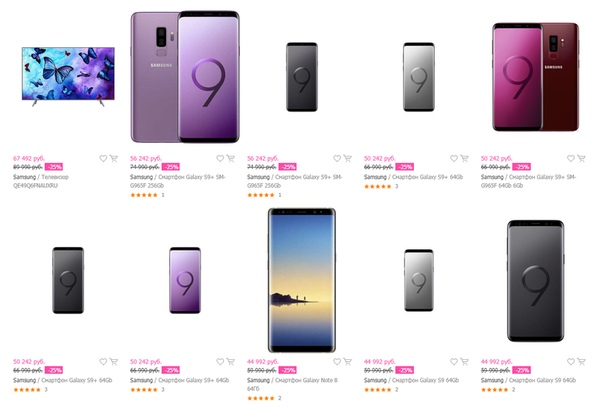604x407 pixels.
Task: Add gray Galaxy S9+ 64Gb to cart
Action: point(465,158)
